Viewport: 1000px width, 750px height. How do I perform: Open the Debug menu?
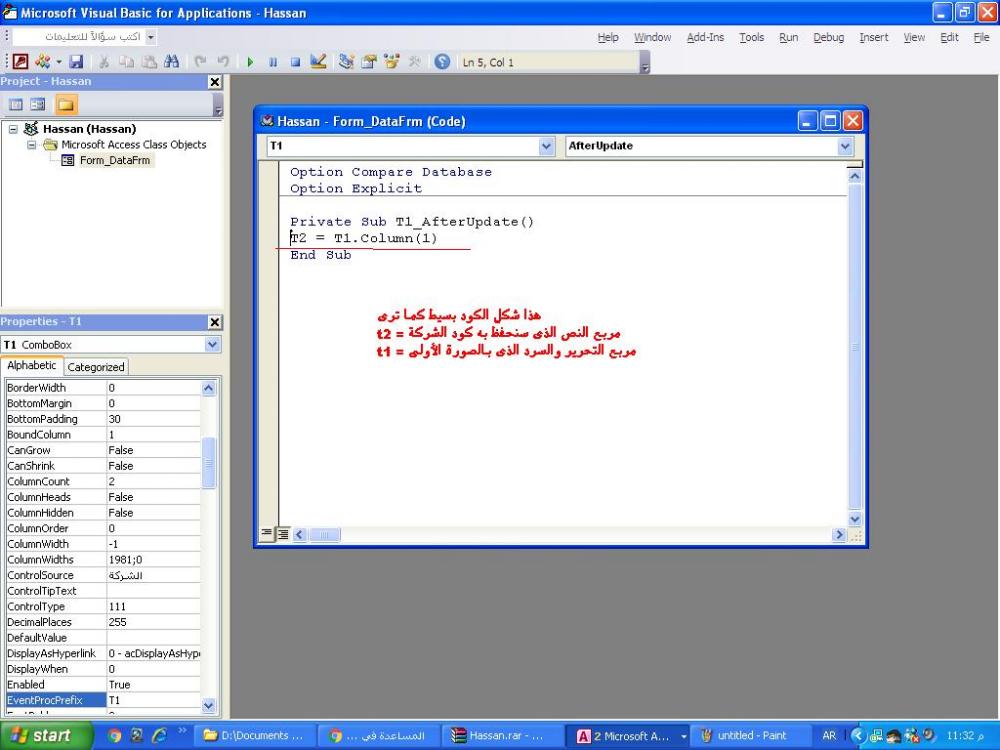click(x=828, y=37)
